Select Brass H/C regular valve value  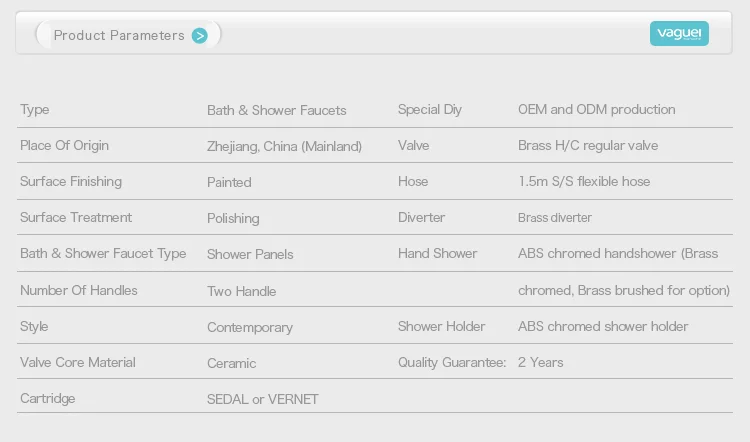(588, 146)
